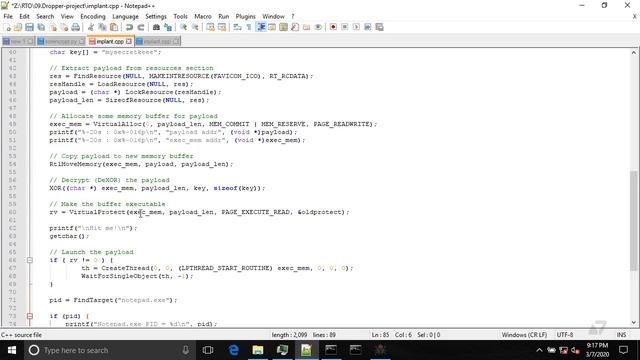
Task: Collapse the fold at line 73 if (pid)
Action: point(30,316)
